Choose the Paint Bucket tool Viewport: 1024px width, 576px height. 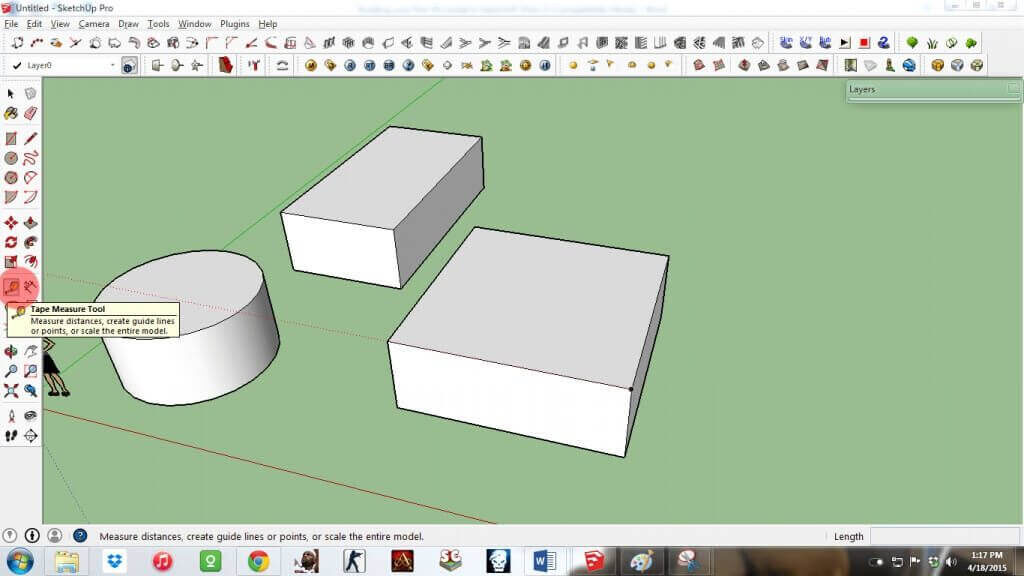tap(11, 114)
